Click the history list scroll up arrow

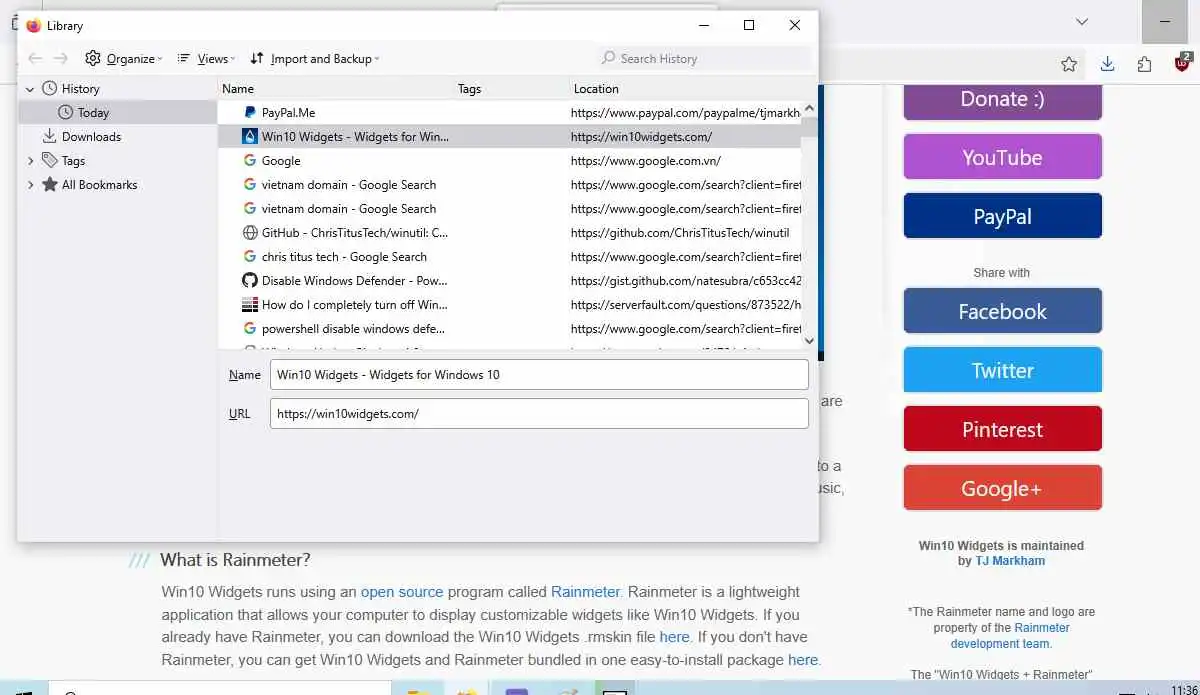click(x=810, y=109)
